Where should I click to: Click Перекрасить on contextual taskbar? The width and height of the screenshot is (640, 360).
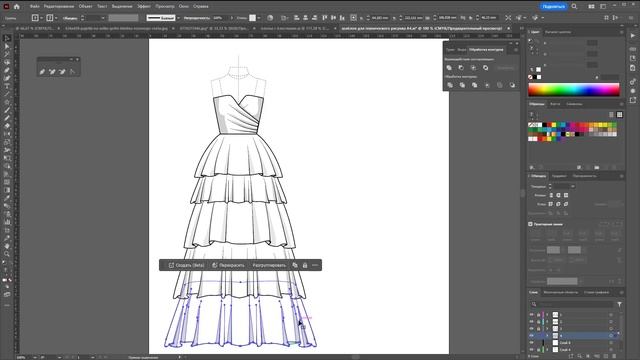click(x=228, y=265)
